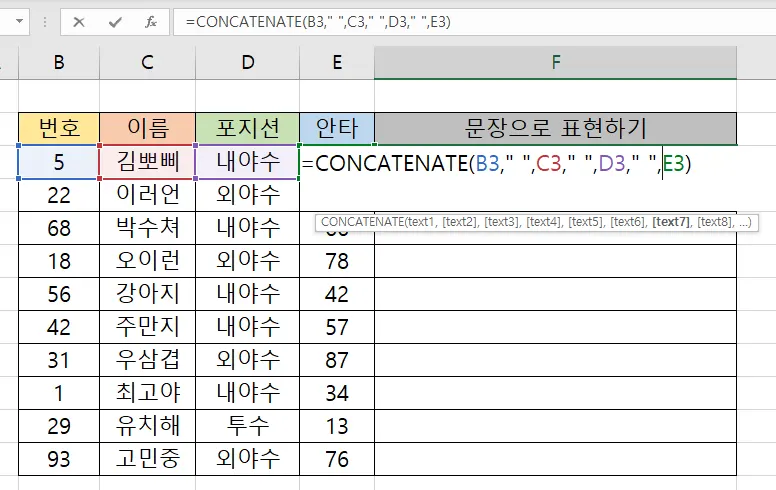
Task: Click the 이름 header cell
Action: point(147,128)
